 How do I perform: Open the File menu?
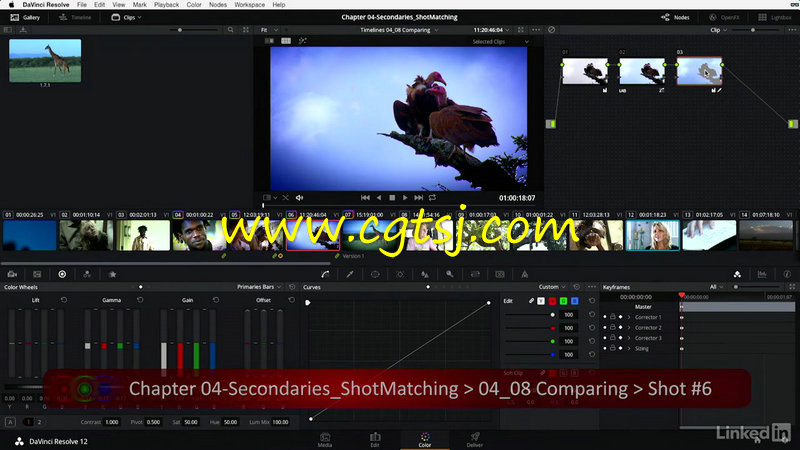point(82,5)
